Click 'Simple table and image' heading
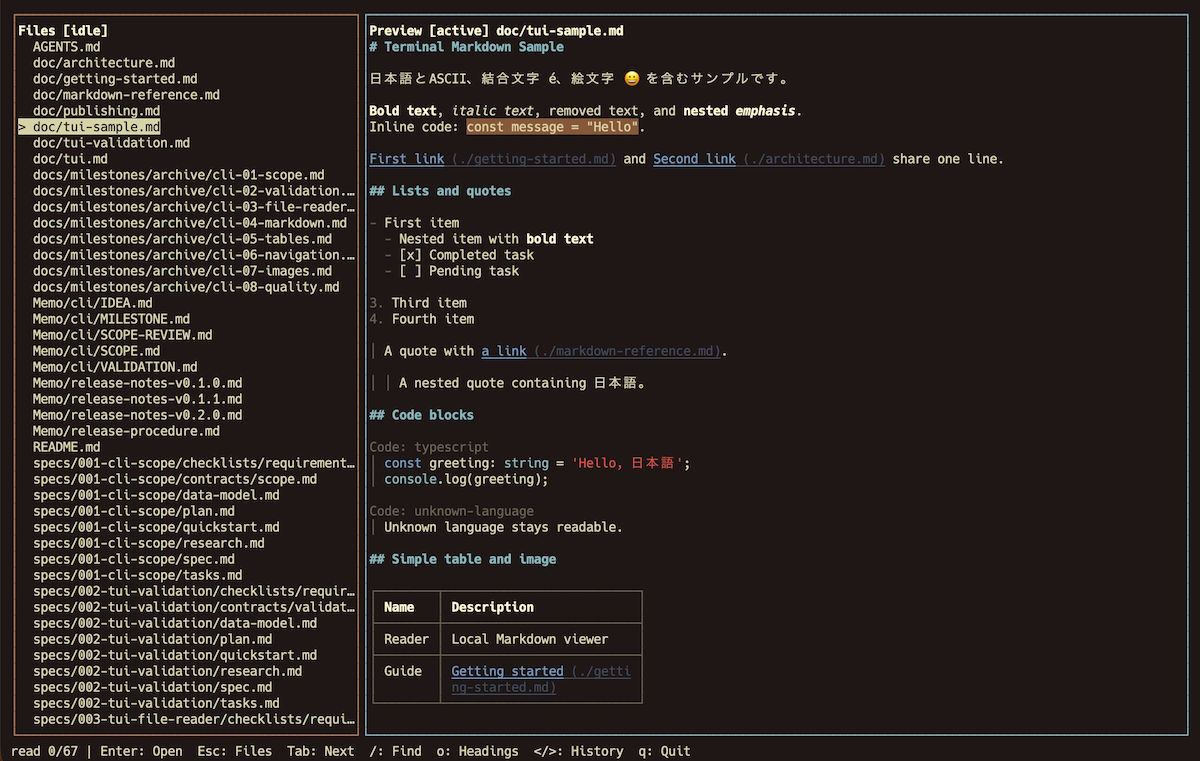This screenshot has width=1200, height=761. click(463, 559)
